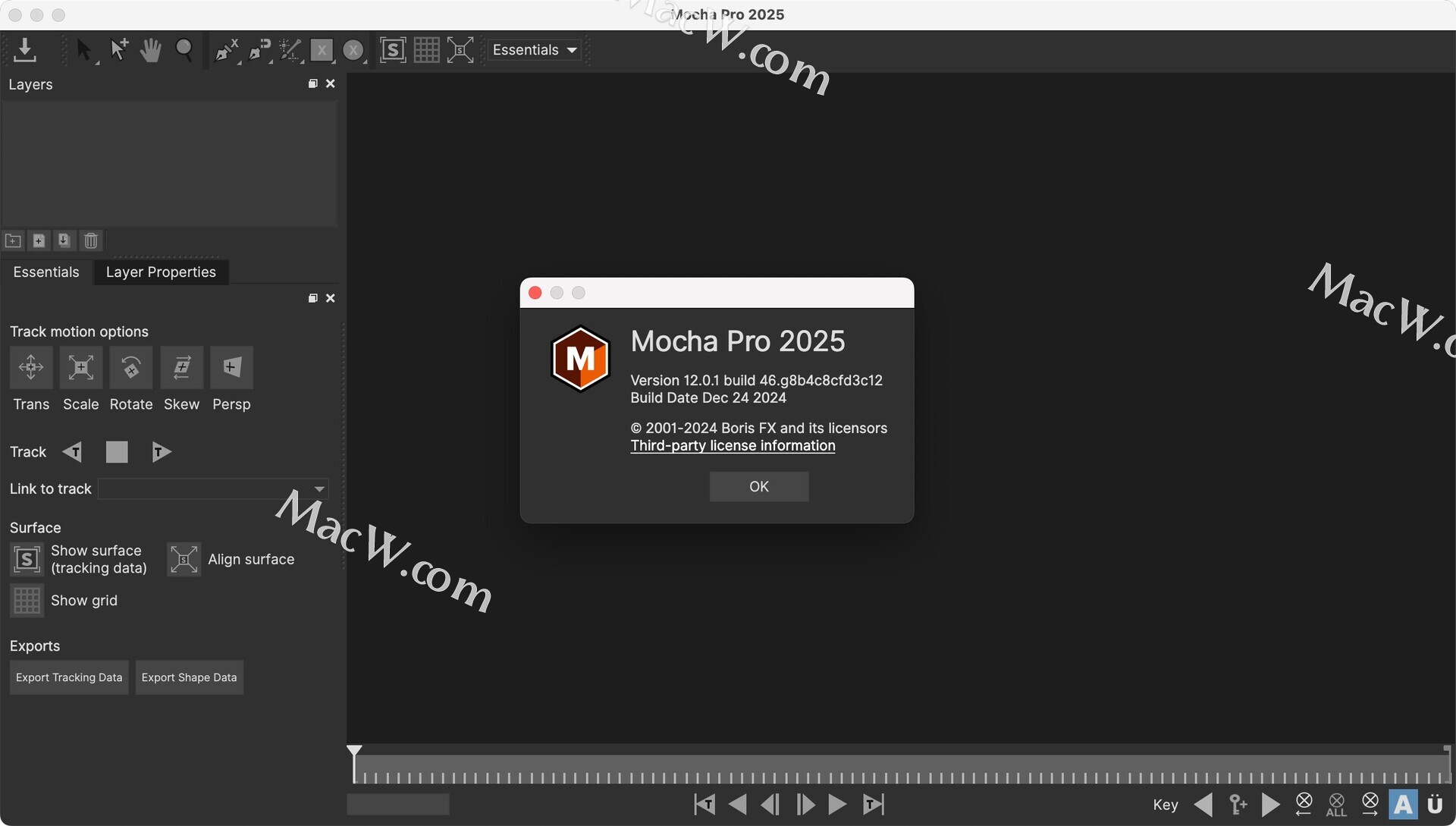Step forward one frame
The image size is (1456, 826).
click(x=805, y=804)
